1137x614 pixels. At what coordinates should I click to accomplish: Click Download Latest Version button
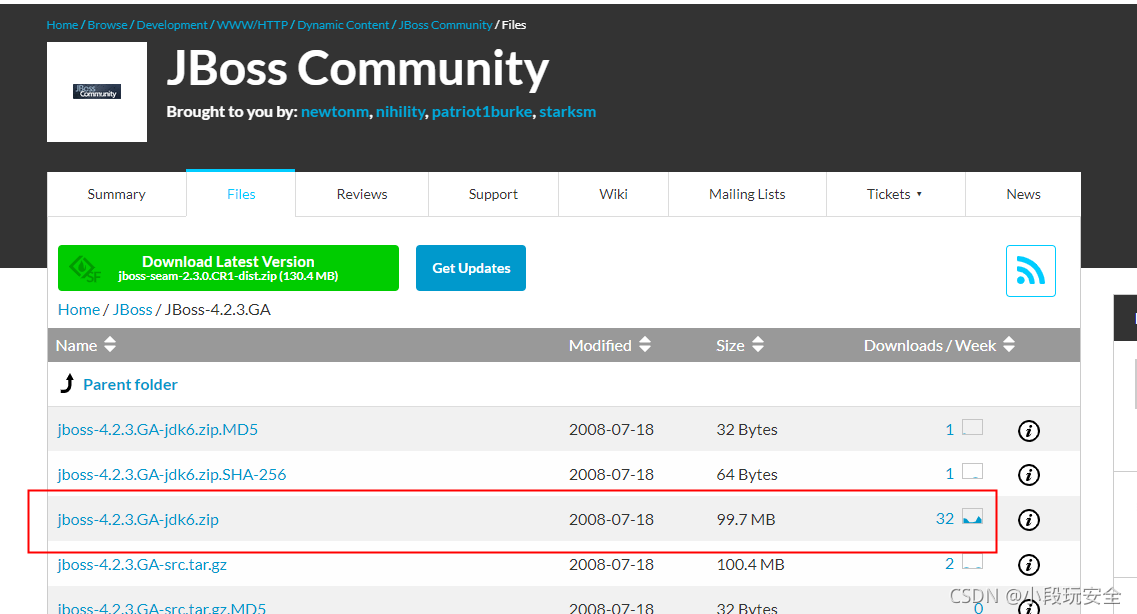point(228,268)
